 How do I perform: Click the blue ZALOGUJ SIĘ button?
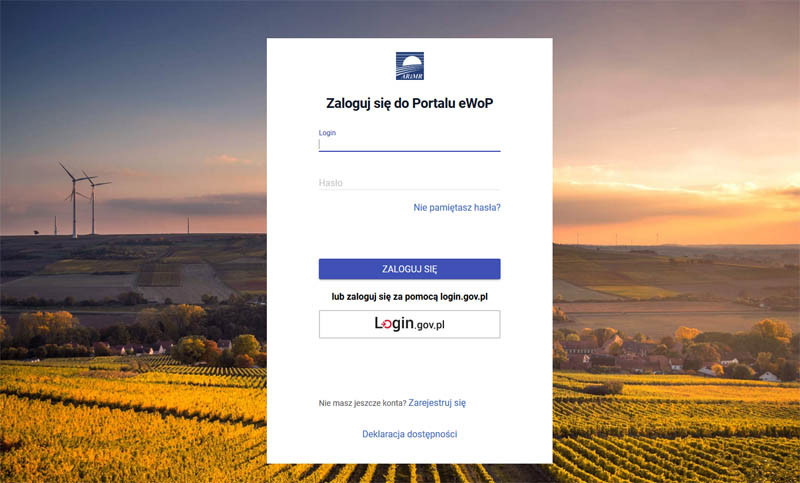[x=410, y=269]
